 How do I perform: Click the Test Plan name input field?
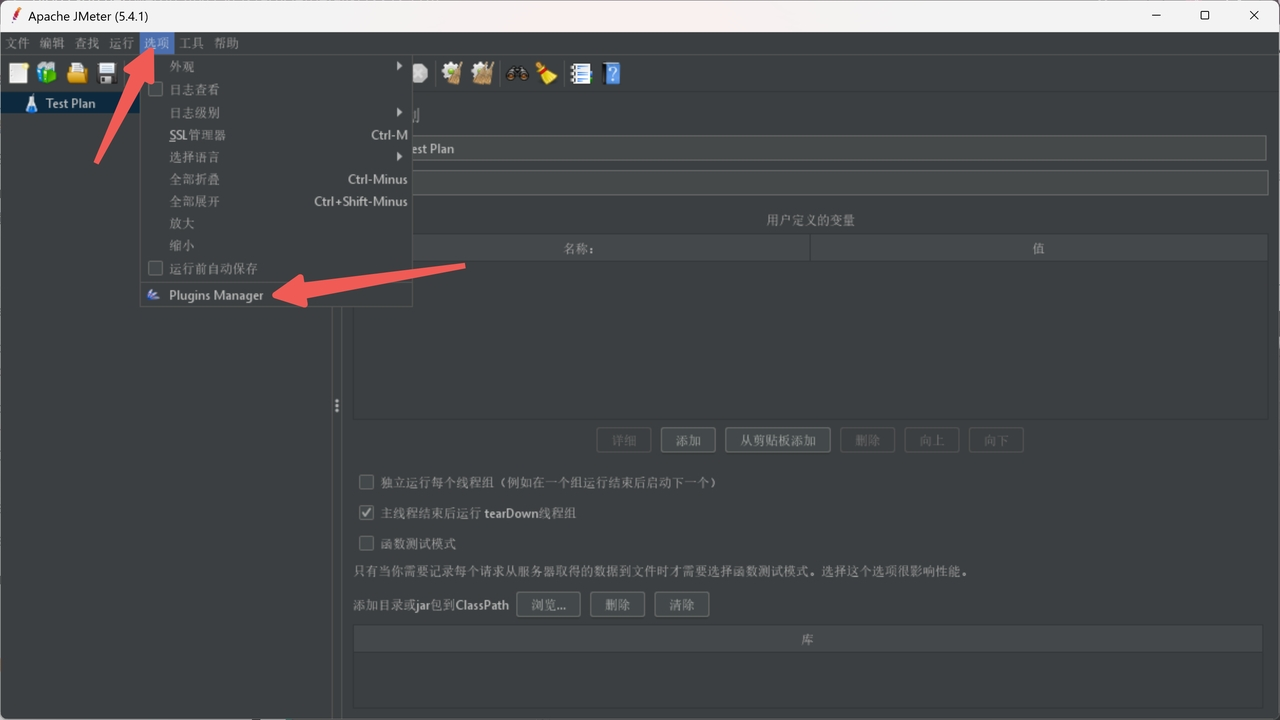(838, 148)
